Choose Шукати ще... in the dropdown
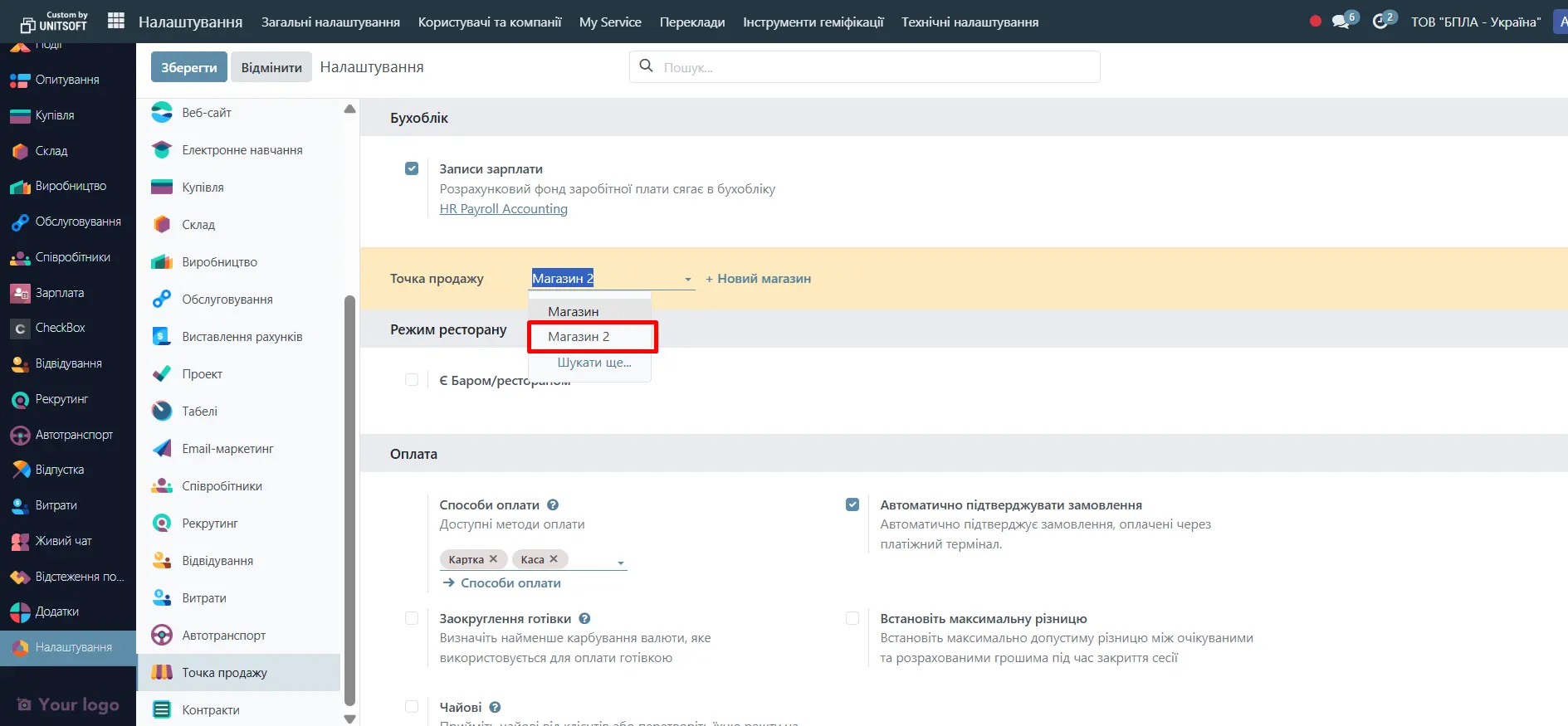The image size is (1568, 726). pos(593,363)
